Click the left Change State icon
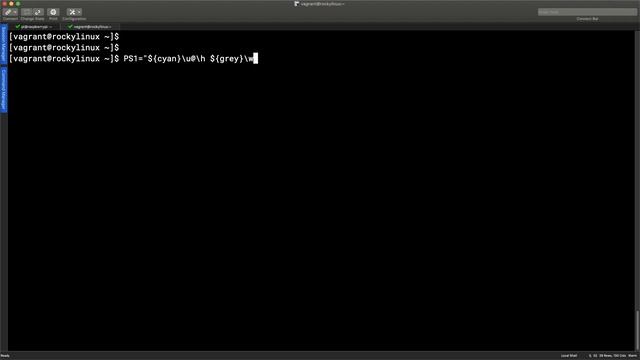This screenshot has width=640, height=360. click(x=27, y=12)
